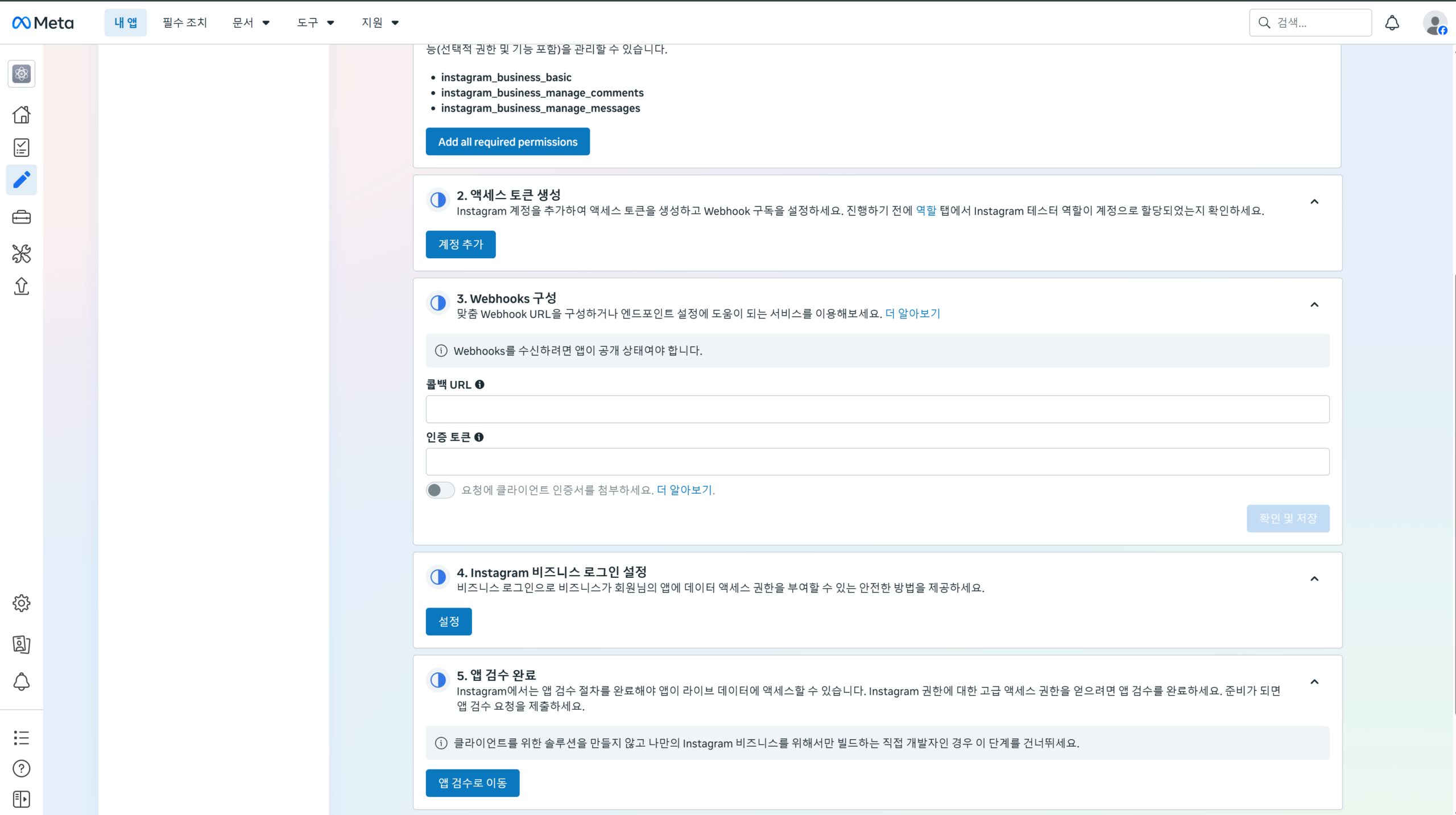Click status icon for step 5 앱 검수 완료

coord(438,680)
